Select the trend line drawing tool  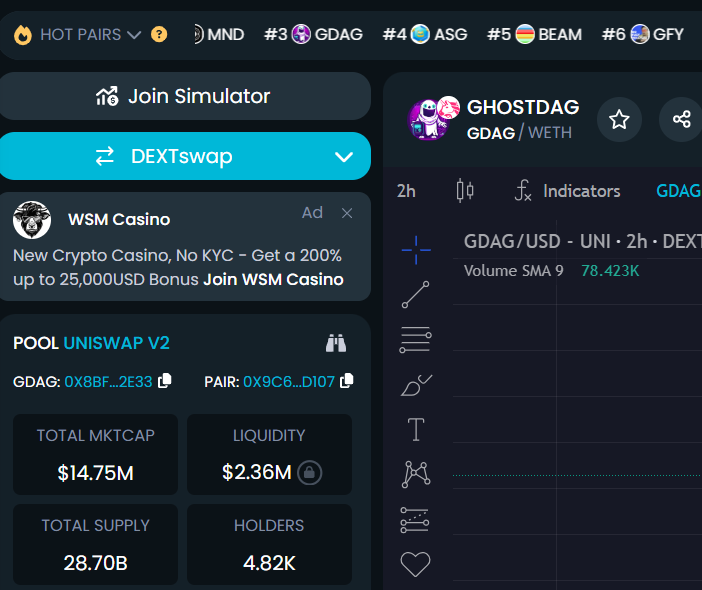415,295
